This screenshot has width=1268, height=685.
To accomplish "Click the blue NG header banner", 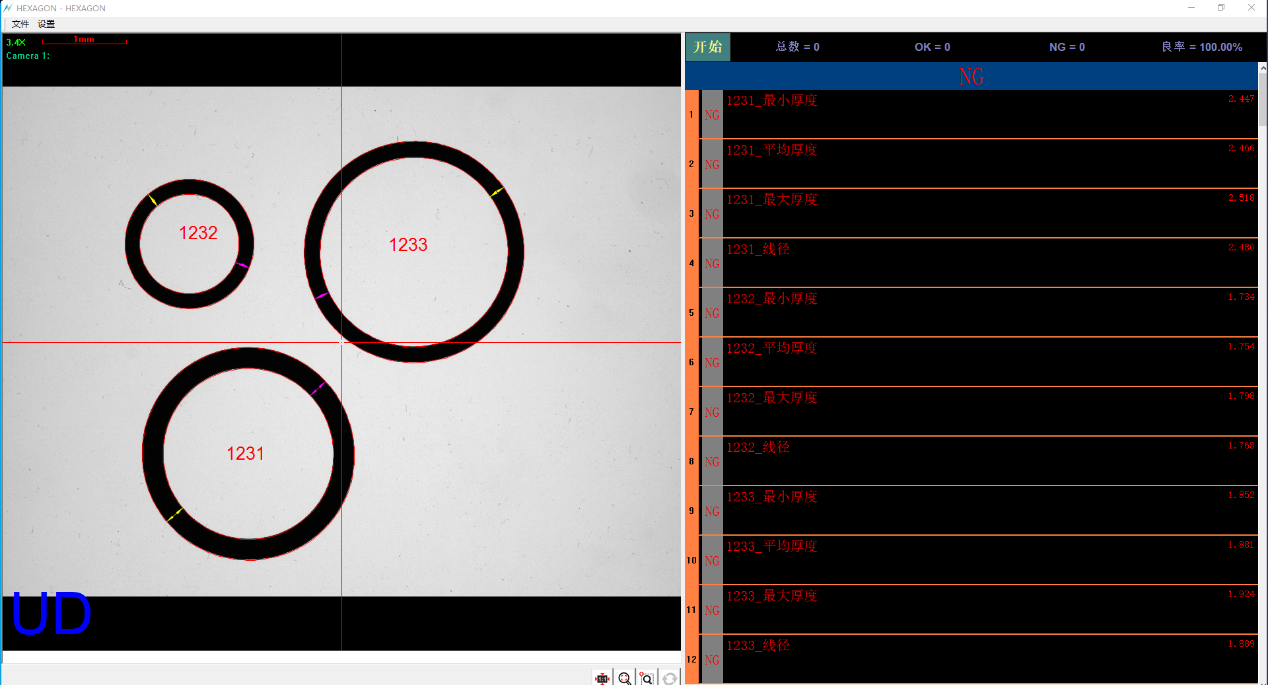I will pyautogui.click(x=971, y=75).
